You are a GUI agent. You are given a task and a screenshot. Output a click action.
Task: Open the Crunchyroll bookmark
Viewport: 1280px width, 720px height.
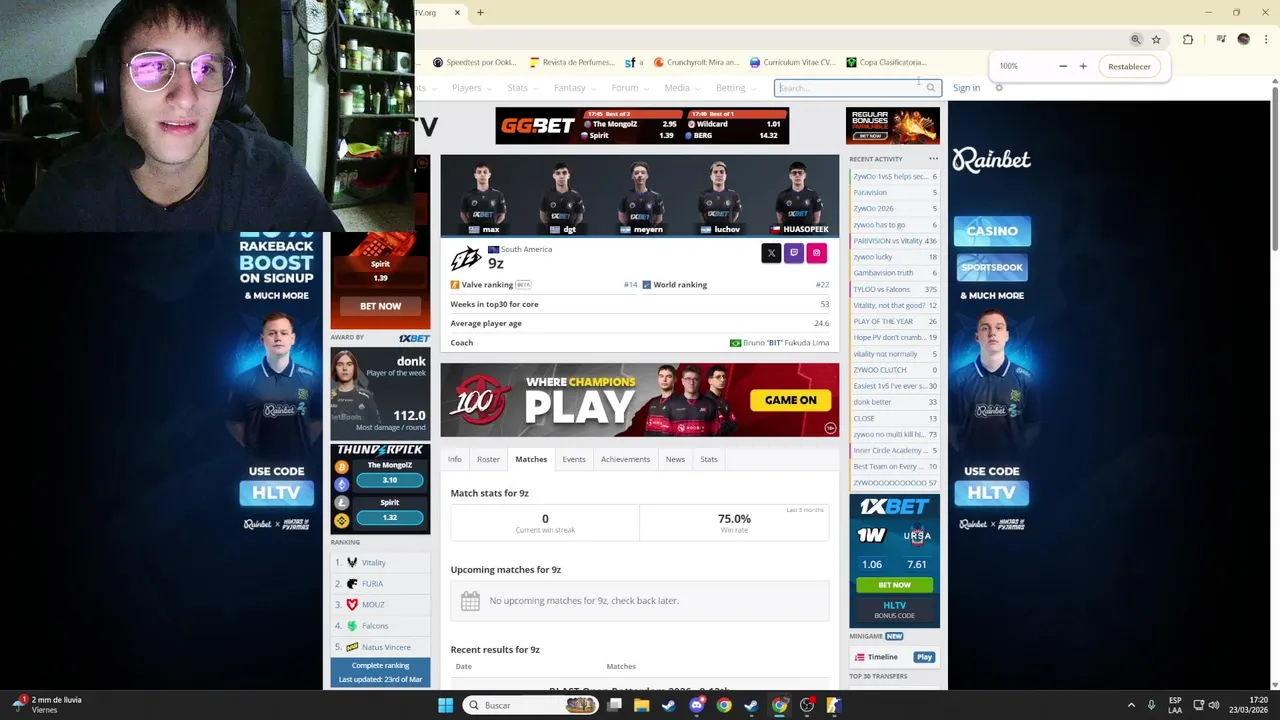point(696,62)
